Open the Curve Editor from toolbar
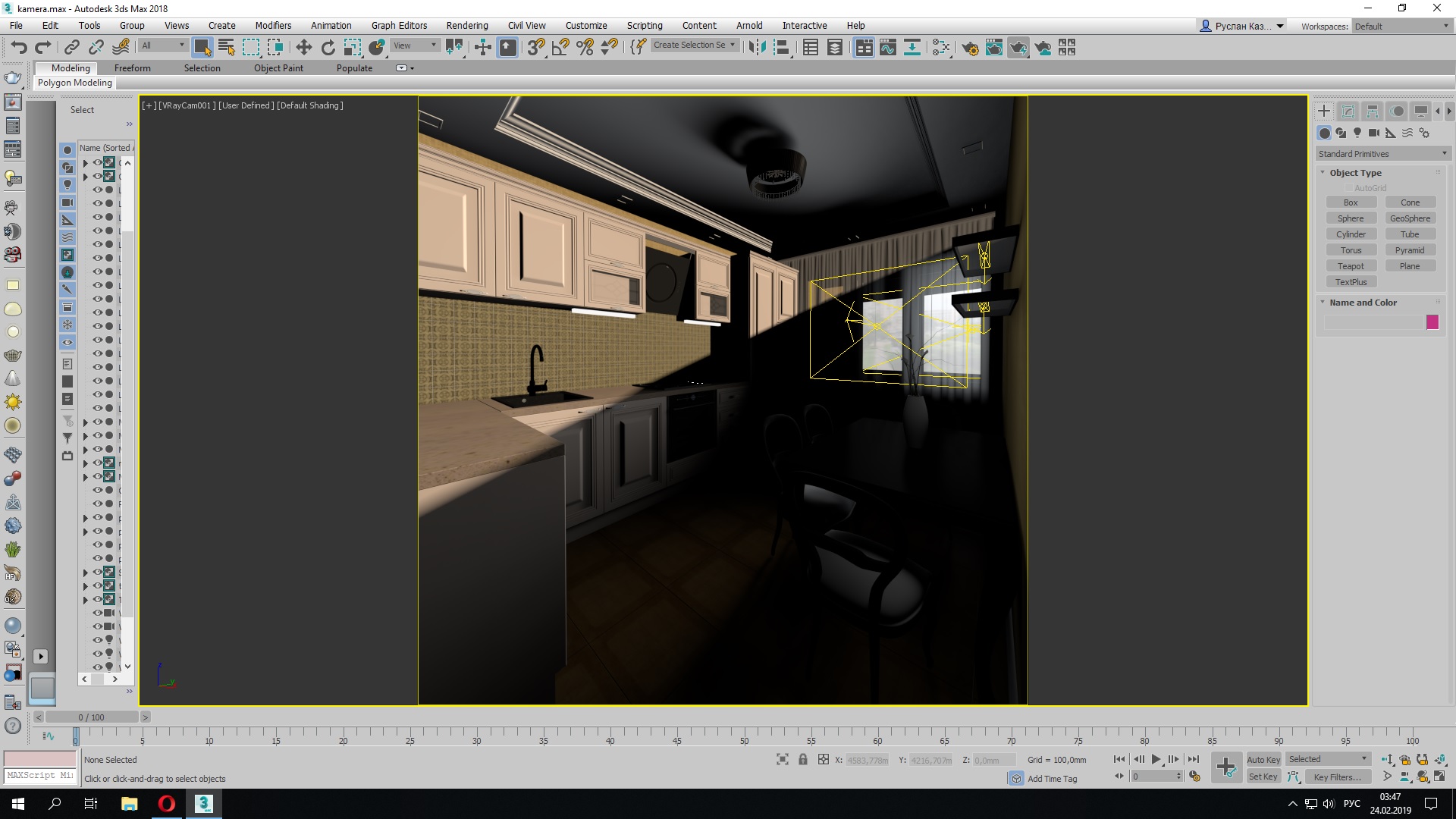 pos(888,48)
